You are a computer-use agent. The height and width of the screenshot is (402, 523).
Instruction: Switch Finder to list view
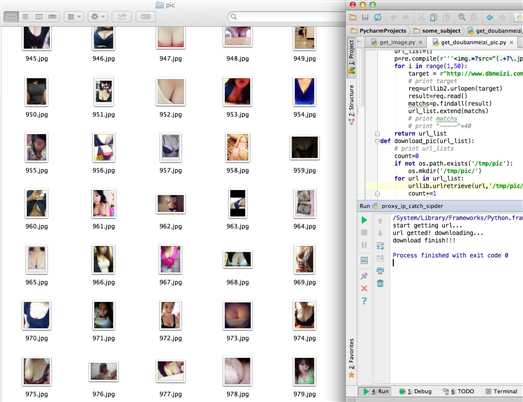[x=25, y=16]
